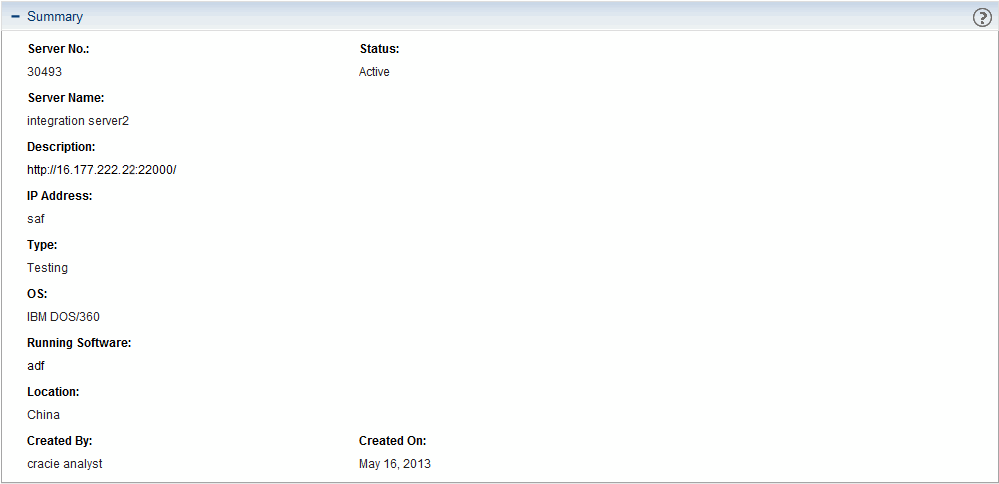Open the help question mark icon
The width and height of the screenshot is (999, 484).
tap(982, 18)
